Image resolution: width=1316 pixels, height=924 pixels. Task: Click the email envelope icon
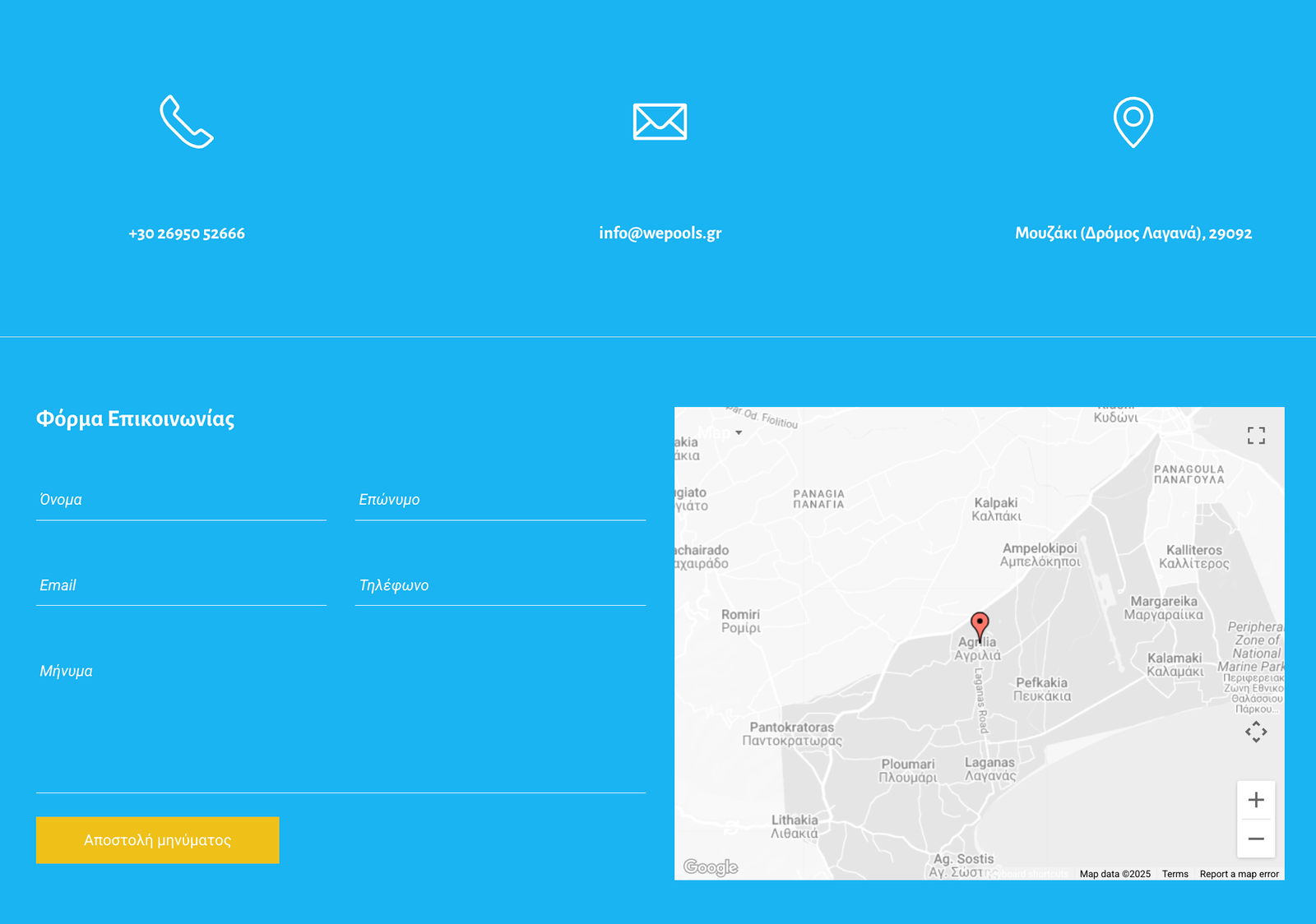pyautogui.click(x=660, y=122)
